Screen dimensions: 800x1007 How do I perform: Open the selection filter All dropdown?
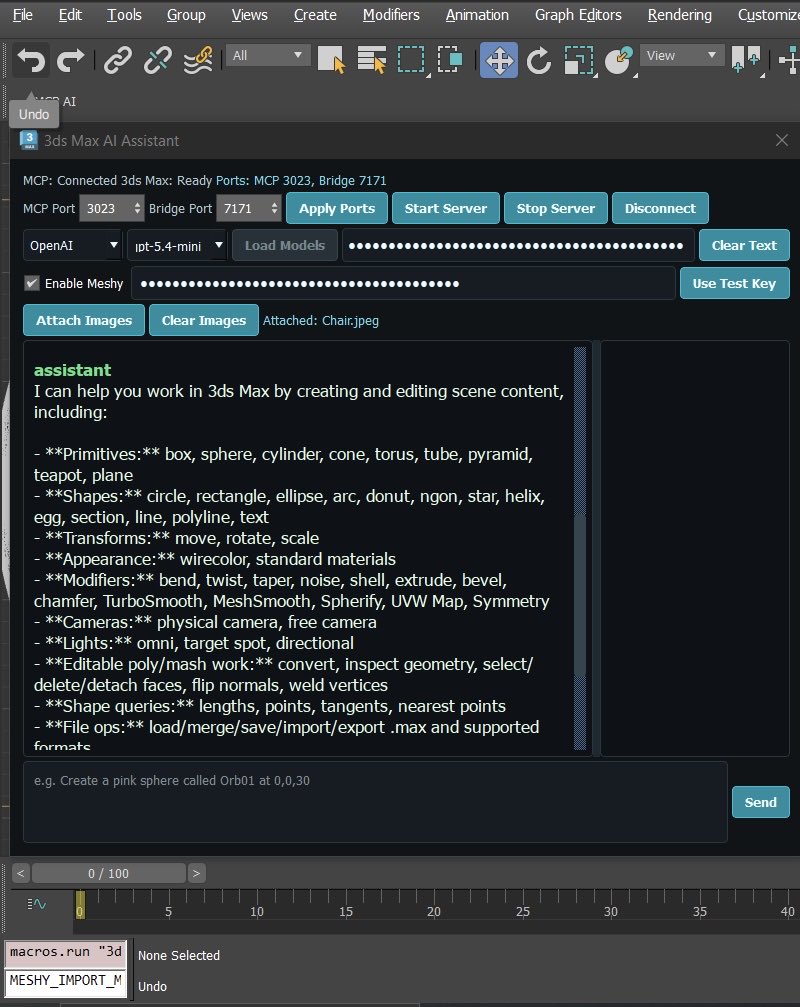point(268,55)
